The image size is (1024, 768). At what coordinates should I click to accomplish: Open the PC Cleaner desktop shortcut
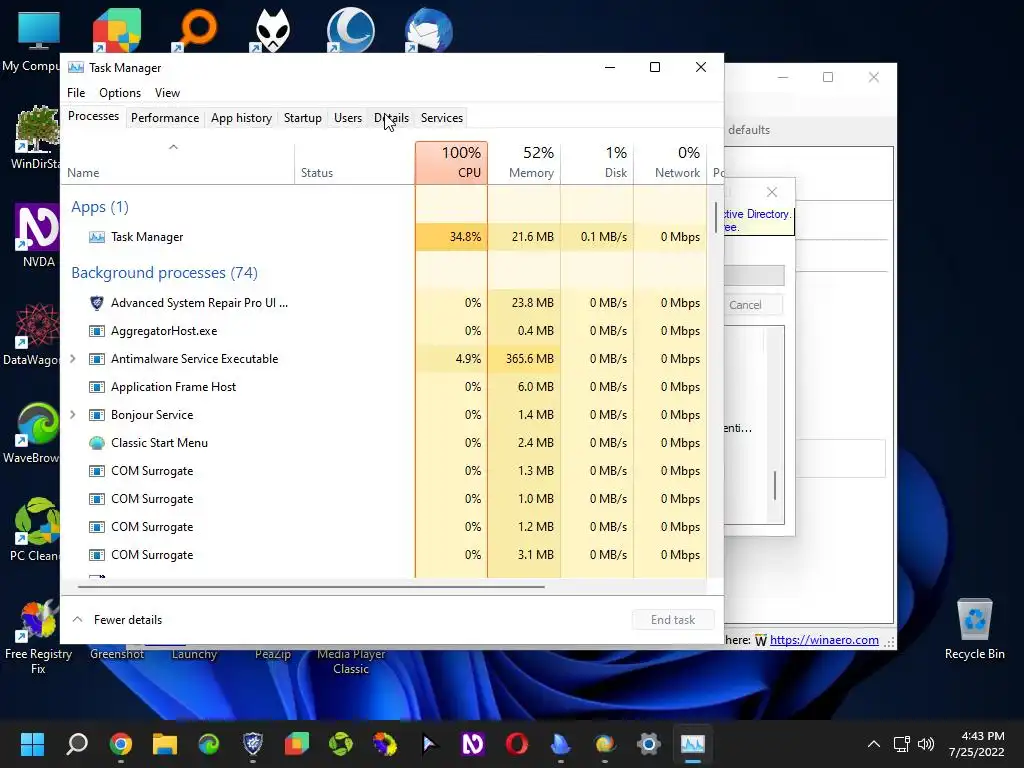37,521
